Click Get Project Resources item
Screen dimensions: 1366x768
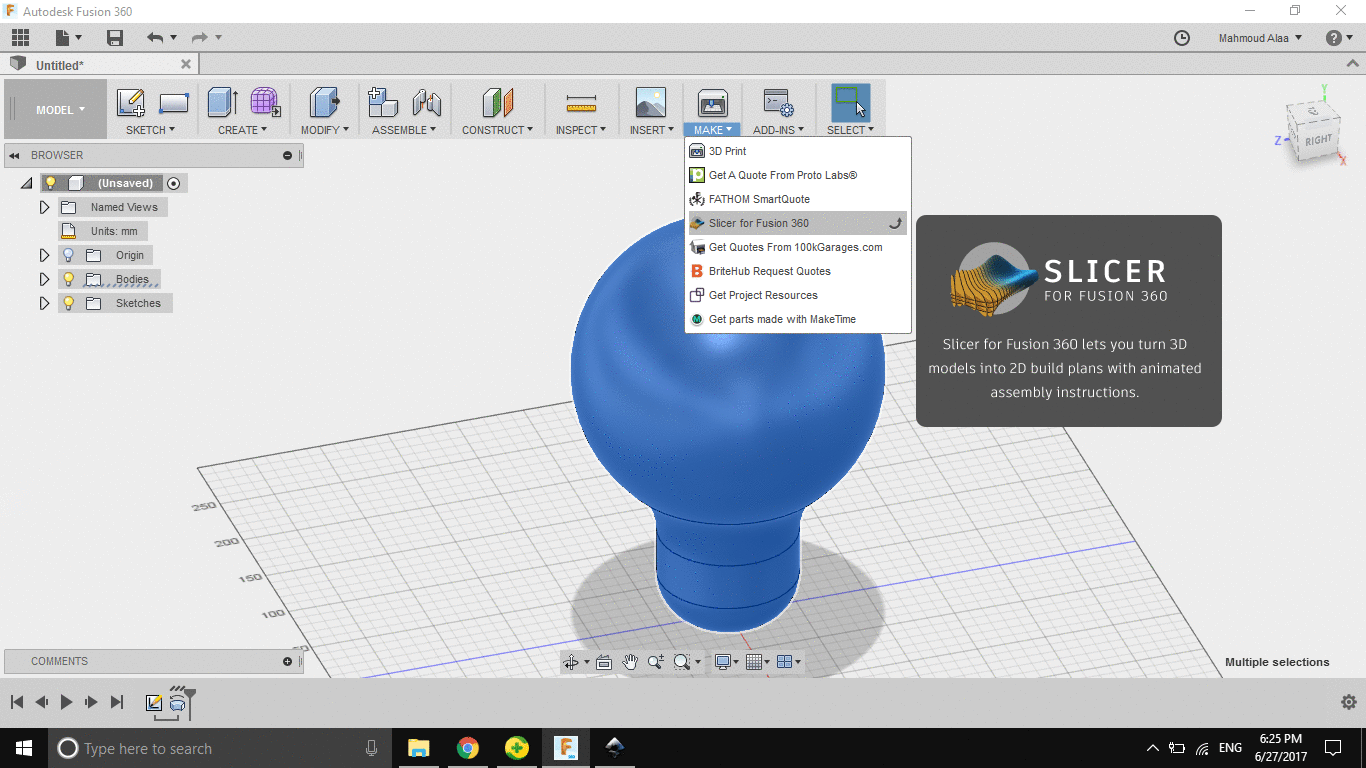coord(797,295)
